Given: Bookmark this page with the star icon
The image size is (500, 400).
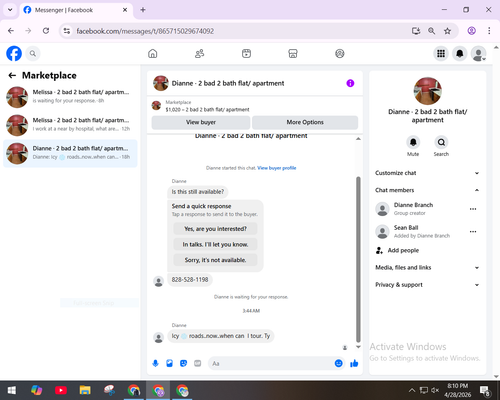Looking at the screenshot, I should click(447, 31).
